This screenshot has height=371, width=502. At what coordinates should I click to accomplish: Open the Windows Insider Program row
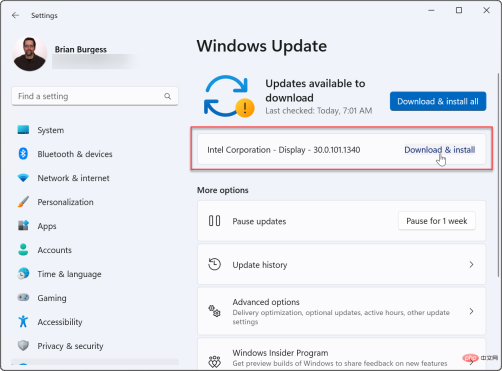pyautogui.click(x=341, y=355)
